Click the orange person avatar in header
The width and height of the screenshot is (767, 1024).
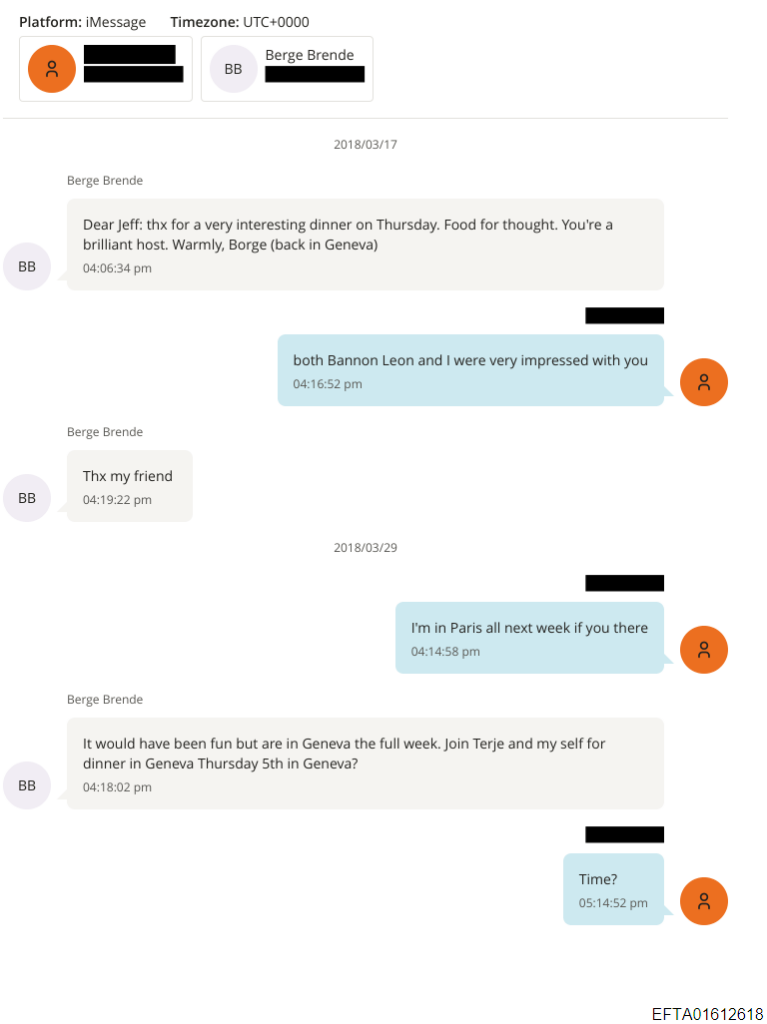[52, 68]
